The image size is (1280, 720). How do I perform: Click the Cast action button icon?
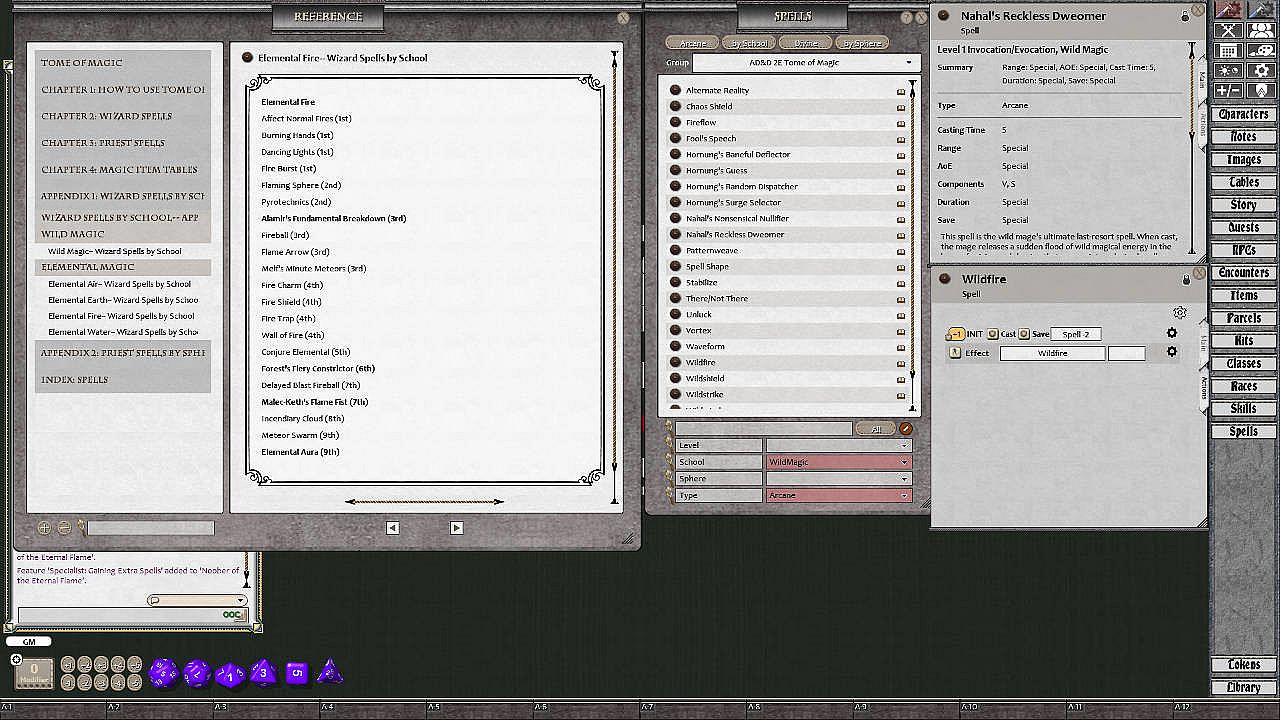(993, 334)
